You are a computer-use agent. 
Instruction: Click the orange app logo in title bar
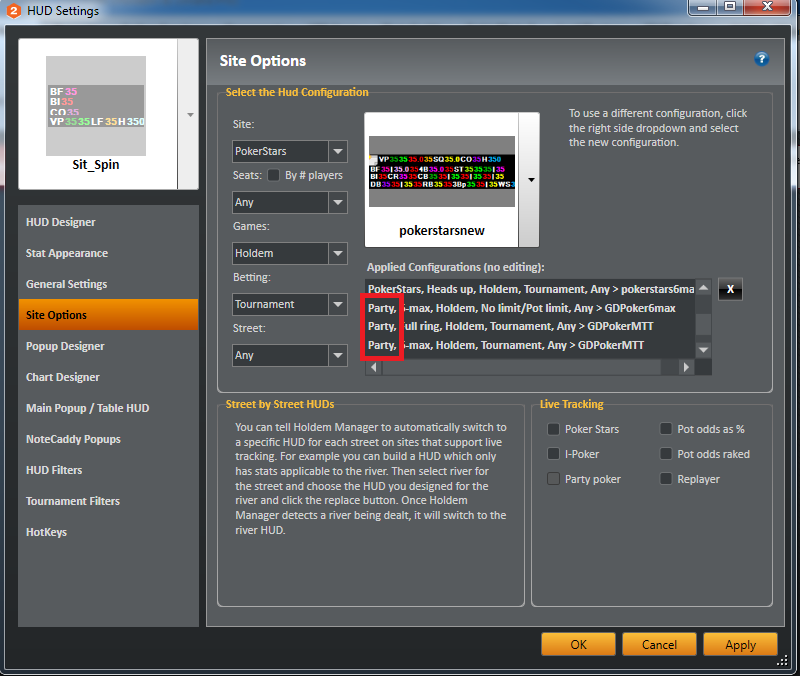pos(14,11)
